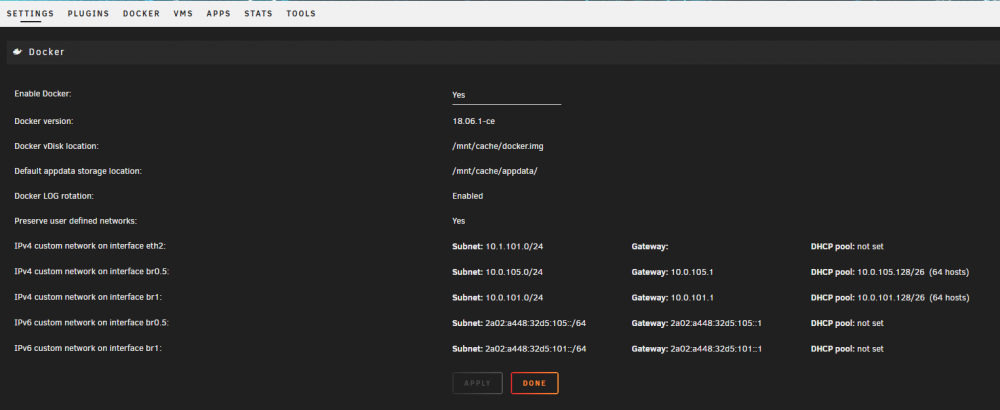
Task: Click IPv6 subnet 2a02:a448:32d5:101::/64
Action: (536, 349)
